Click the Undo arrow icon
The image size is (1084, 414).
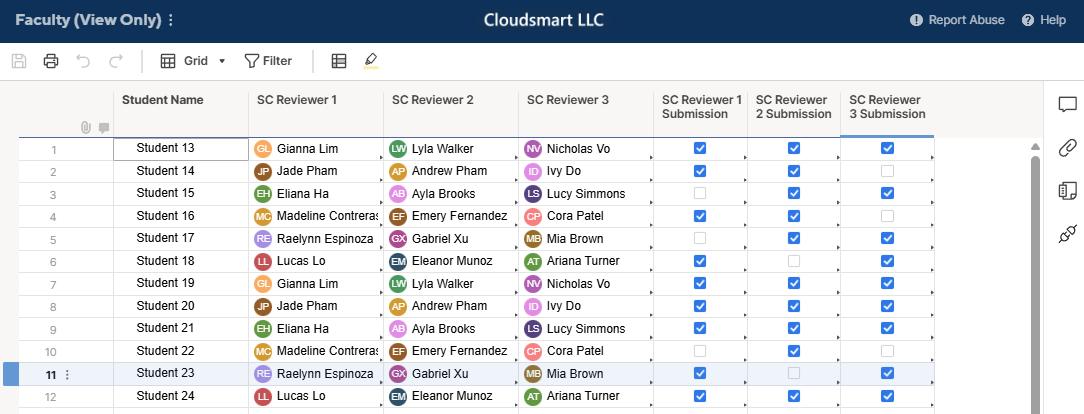[x=83, y=61]
